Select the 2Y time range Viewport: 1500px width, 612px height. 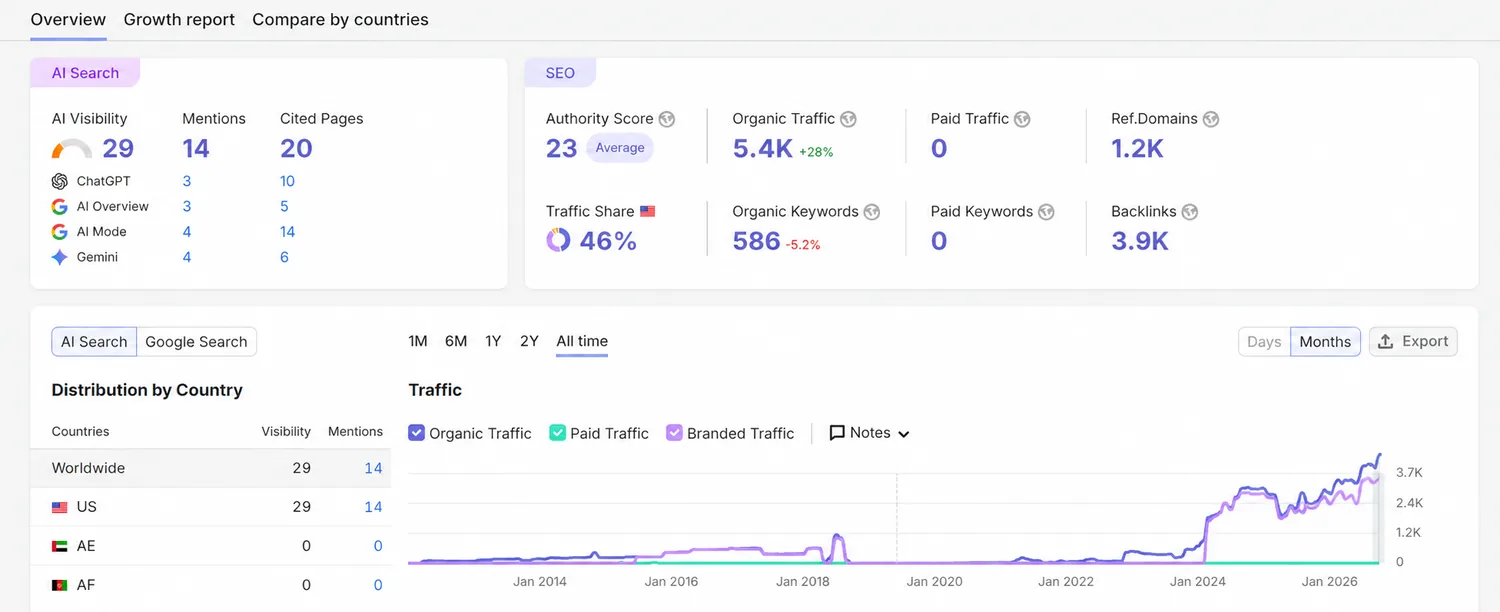coord(529,341)
